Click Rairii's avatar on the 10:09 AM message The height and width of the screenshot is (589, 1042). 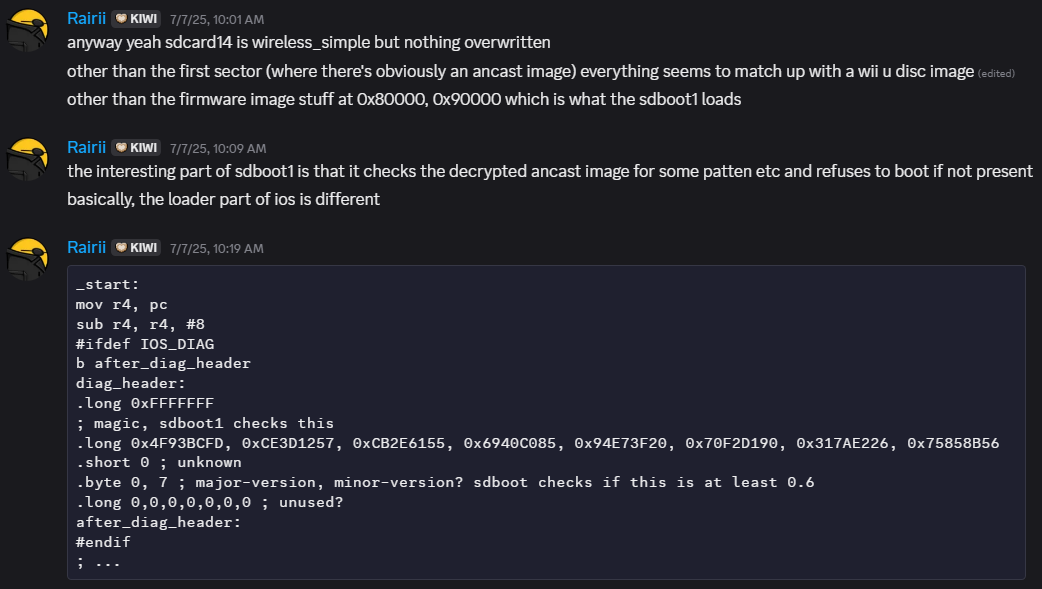coord(27,159)
